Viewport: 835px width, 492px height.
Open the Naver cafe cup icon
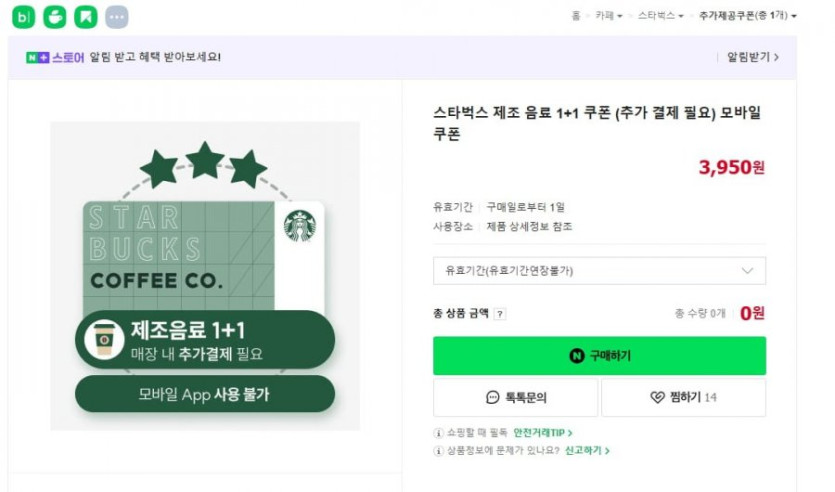55,17
